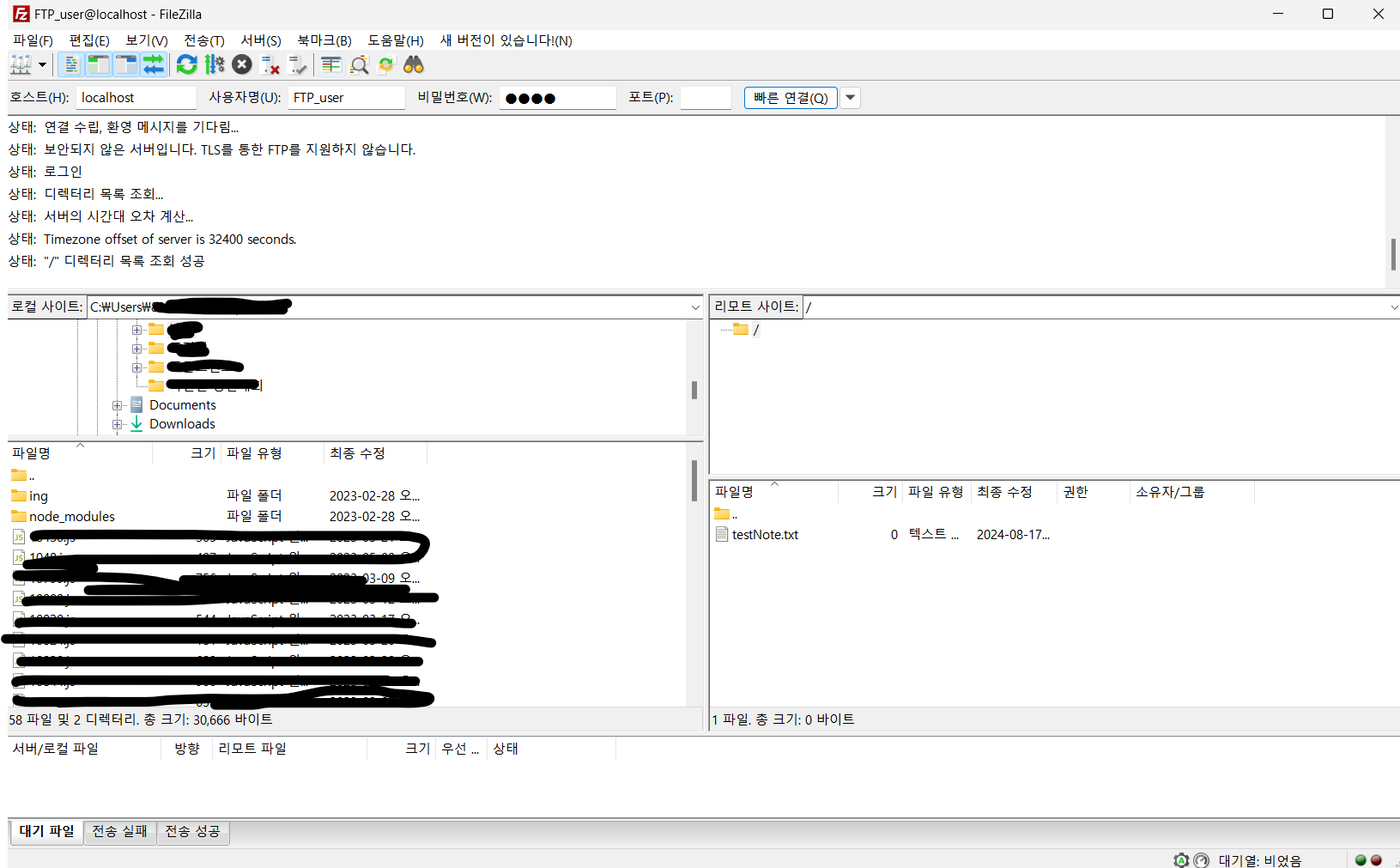
Task: Toggle synchronized browsing
Action: click(386, 64)
